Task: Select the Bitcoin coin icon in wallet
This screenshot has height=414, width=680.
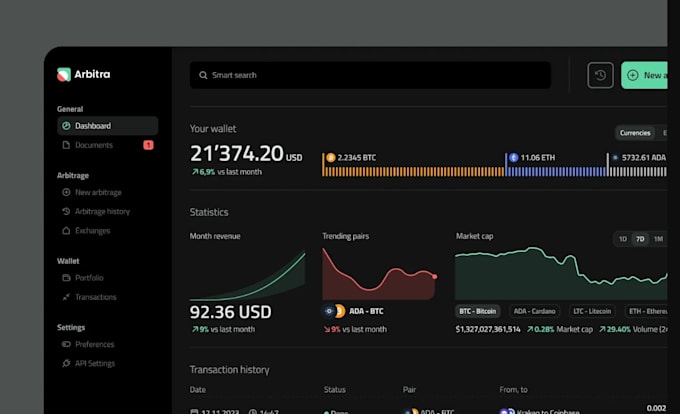Action: [x=330, y=157]
